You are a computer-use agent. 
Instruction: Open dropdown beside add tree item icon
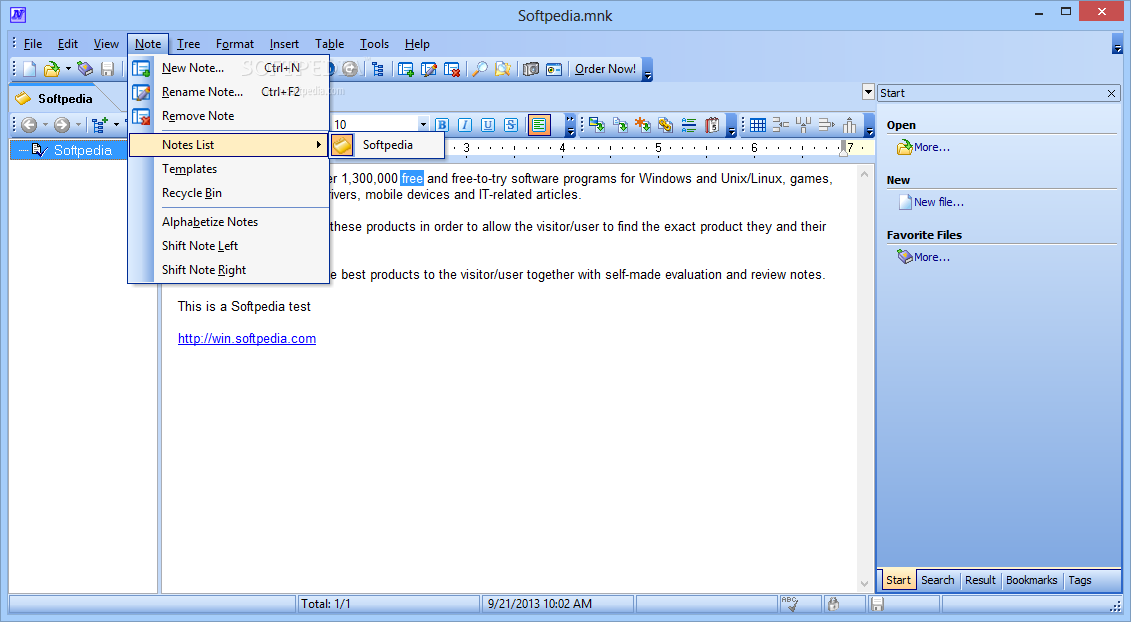(x=116, y=125)
